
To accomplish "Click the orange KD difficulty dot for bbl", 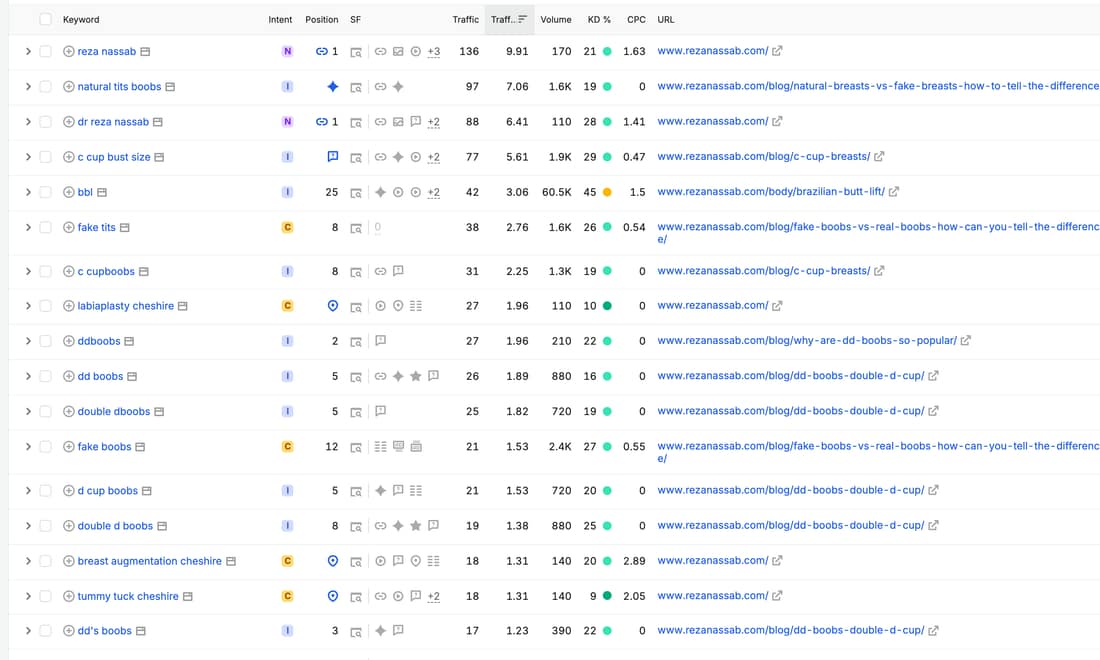I will [607, 192].
